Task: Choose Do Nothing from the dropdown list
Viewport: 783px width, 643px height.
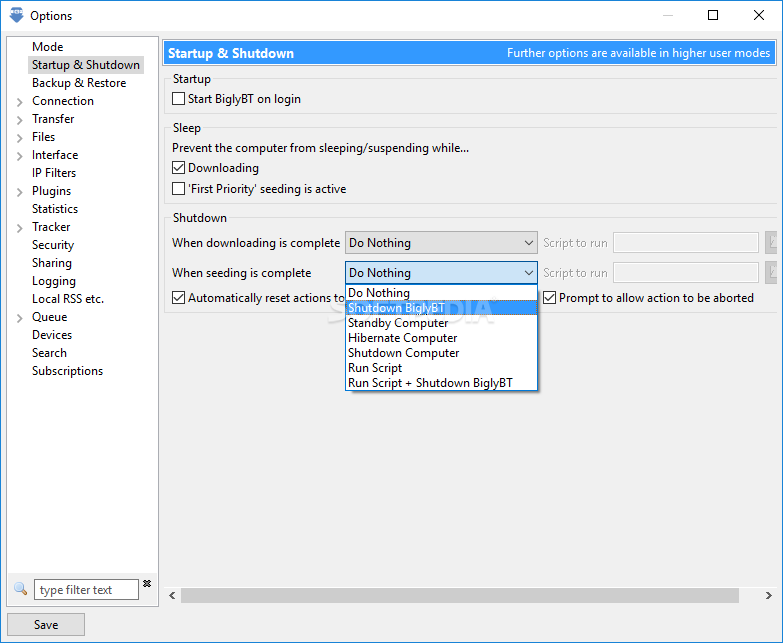Action: 441,293
